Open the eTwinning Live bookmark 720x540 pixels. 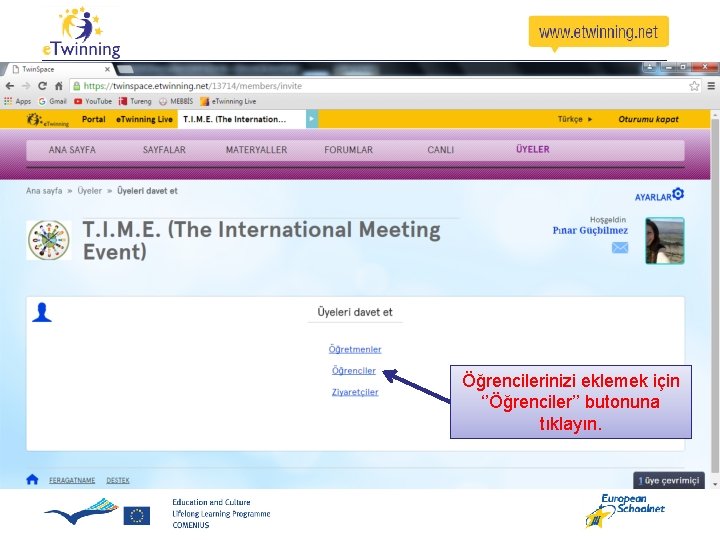[228, 101]
